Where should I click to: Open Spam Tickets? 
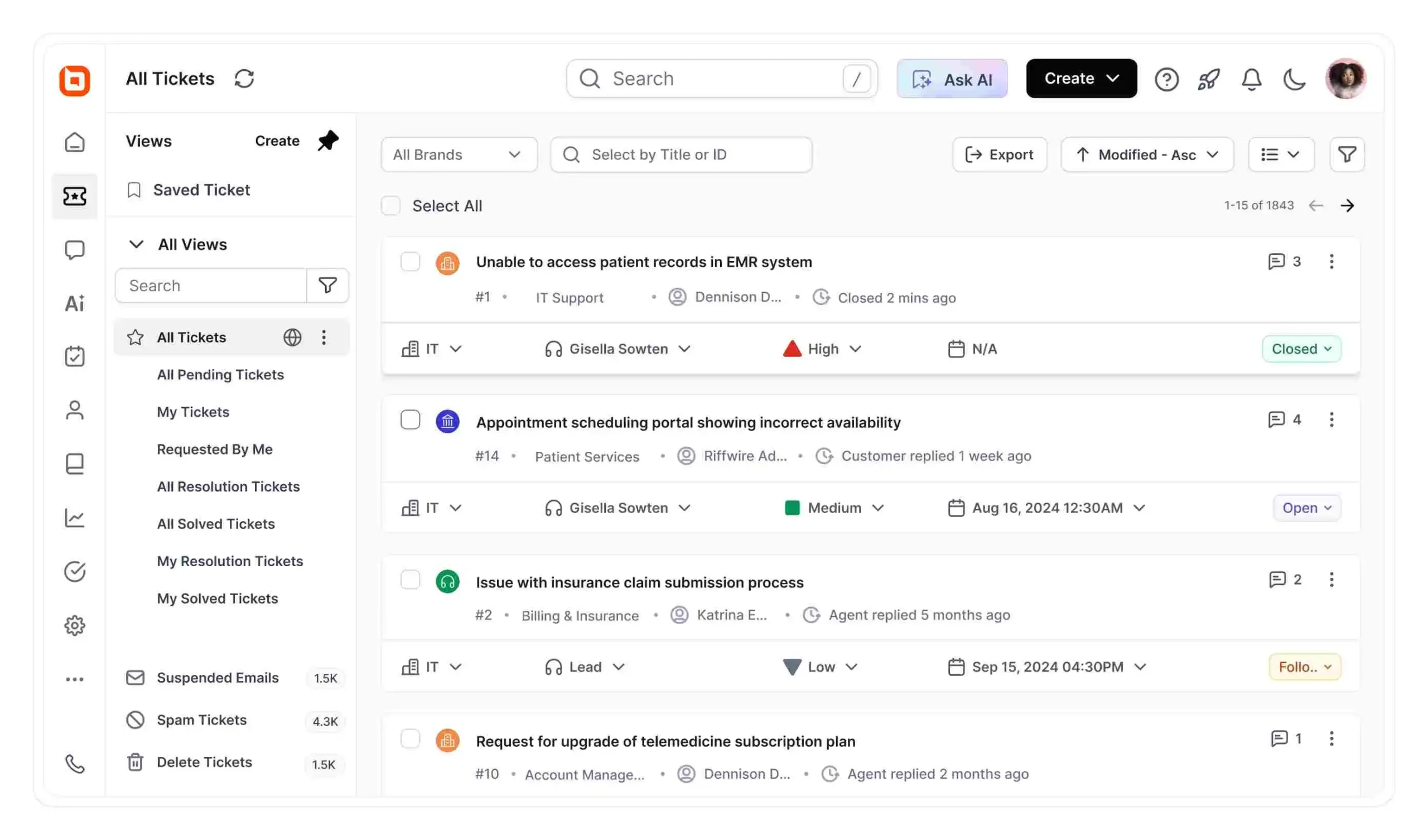[x=235, y=721]
